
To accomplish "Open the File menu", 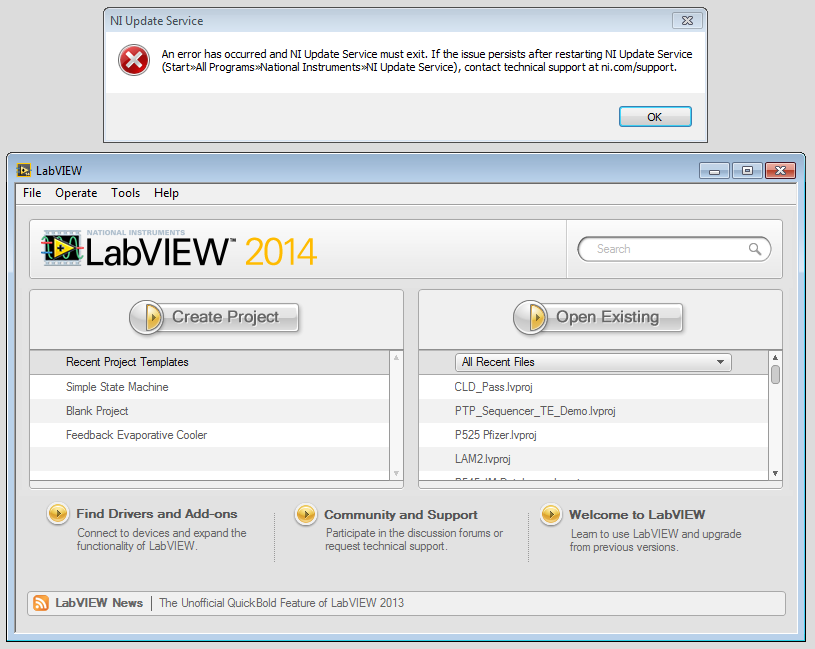I will point(32,193).
